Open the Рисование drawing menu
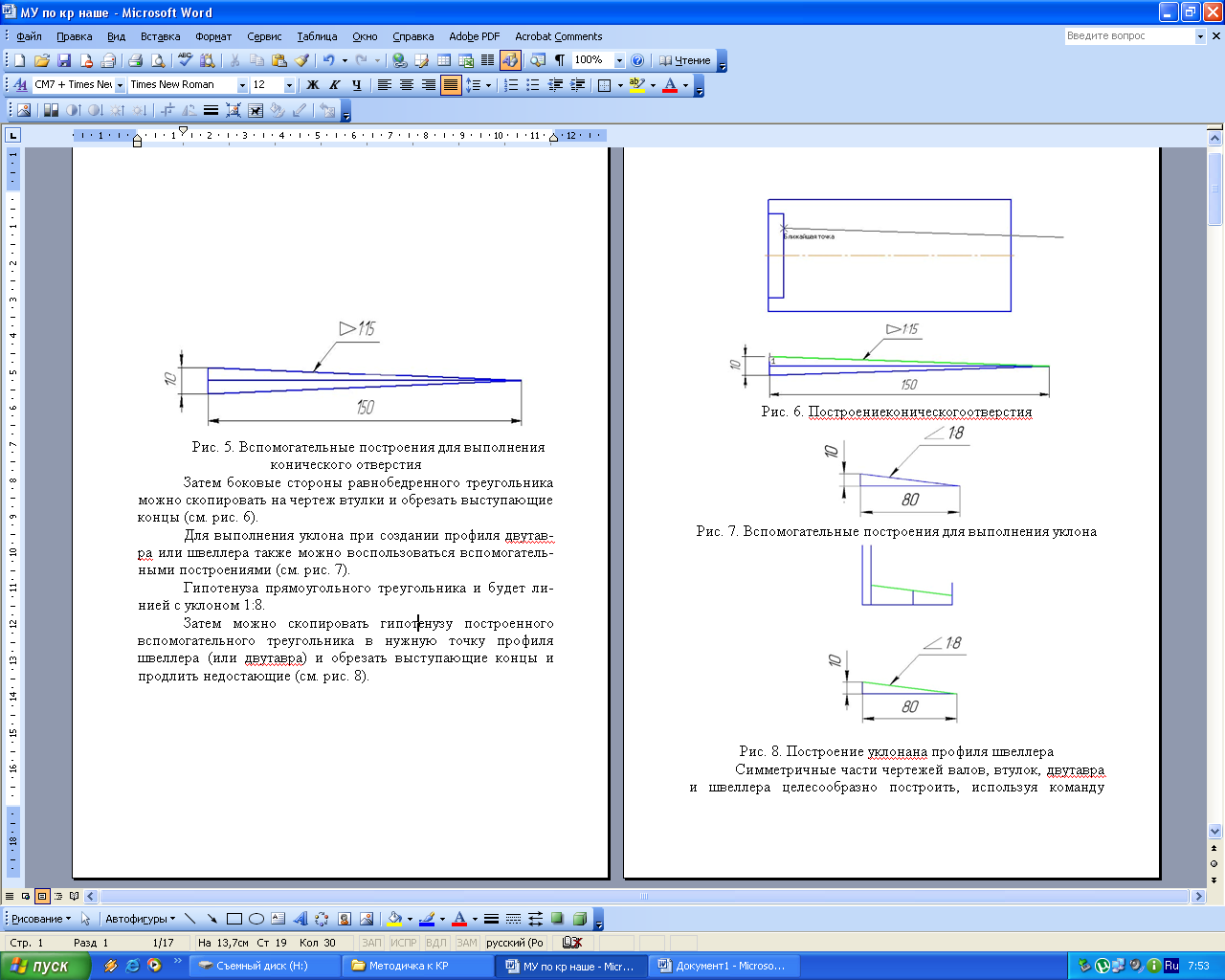The width and height of the screenshot is (1225, 980). point(41,919)
